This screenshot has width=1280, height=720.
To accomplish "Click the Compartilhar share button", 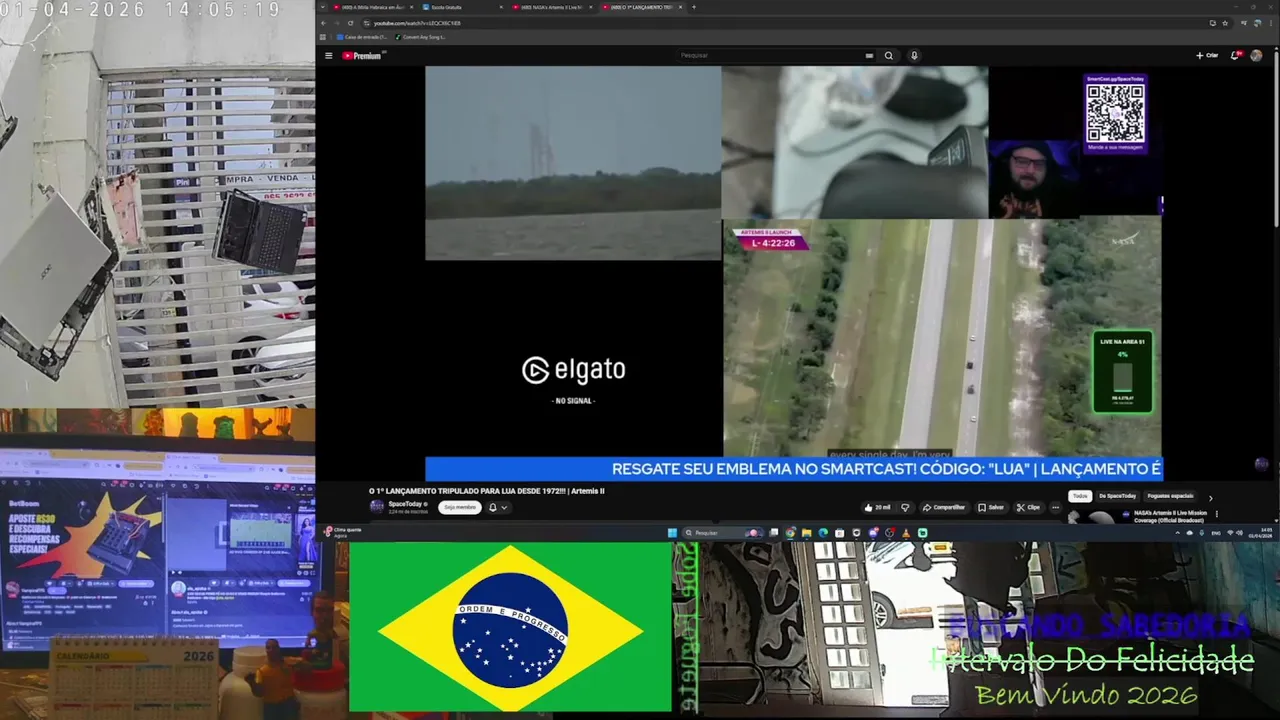I will pyautogui.click(x=944, y=507).
